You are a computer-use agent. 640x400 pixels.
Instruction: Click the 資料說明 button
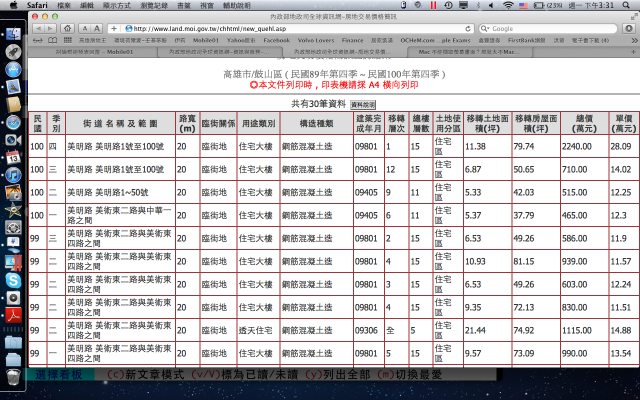363,105
